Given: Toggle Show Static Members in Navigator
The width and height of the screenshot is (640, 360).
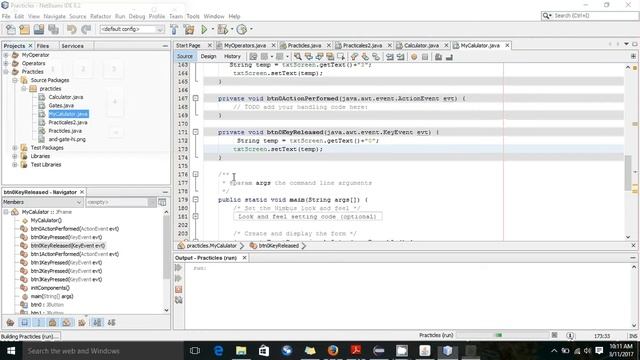Looking at the screenshot, I should 39,322.
